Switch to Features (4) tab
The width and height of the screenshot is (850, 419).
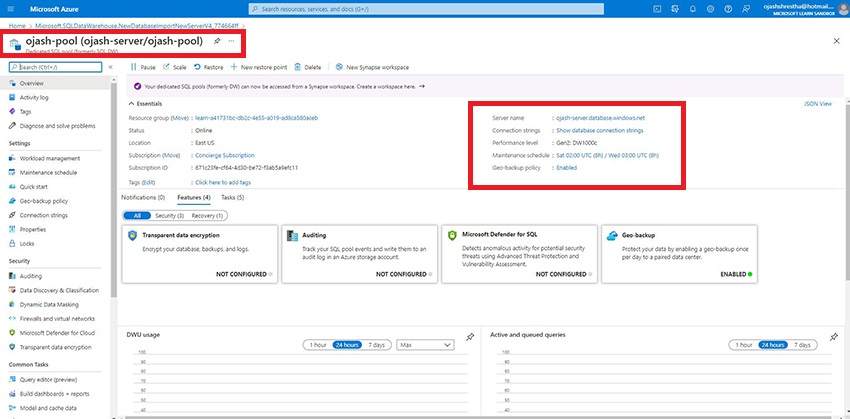tap(194, 197)
